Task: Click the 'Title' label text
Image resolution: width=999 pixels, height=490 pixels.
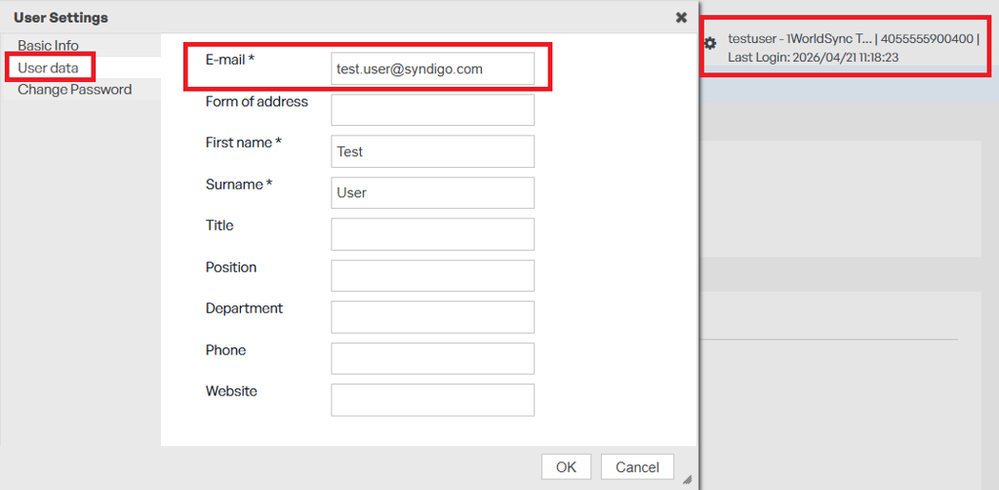Action: click(x=219, y=226)
